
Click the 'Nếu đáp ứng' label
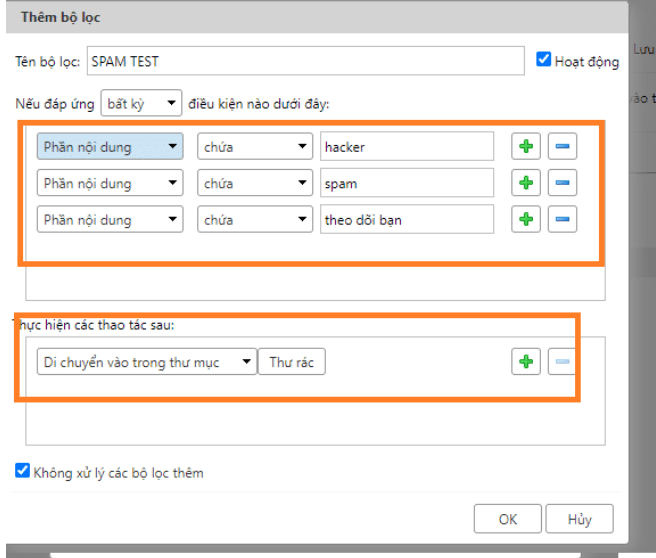coord(55,104)
